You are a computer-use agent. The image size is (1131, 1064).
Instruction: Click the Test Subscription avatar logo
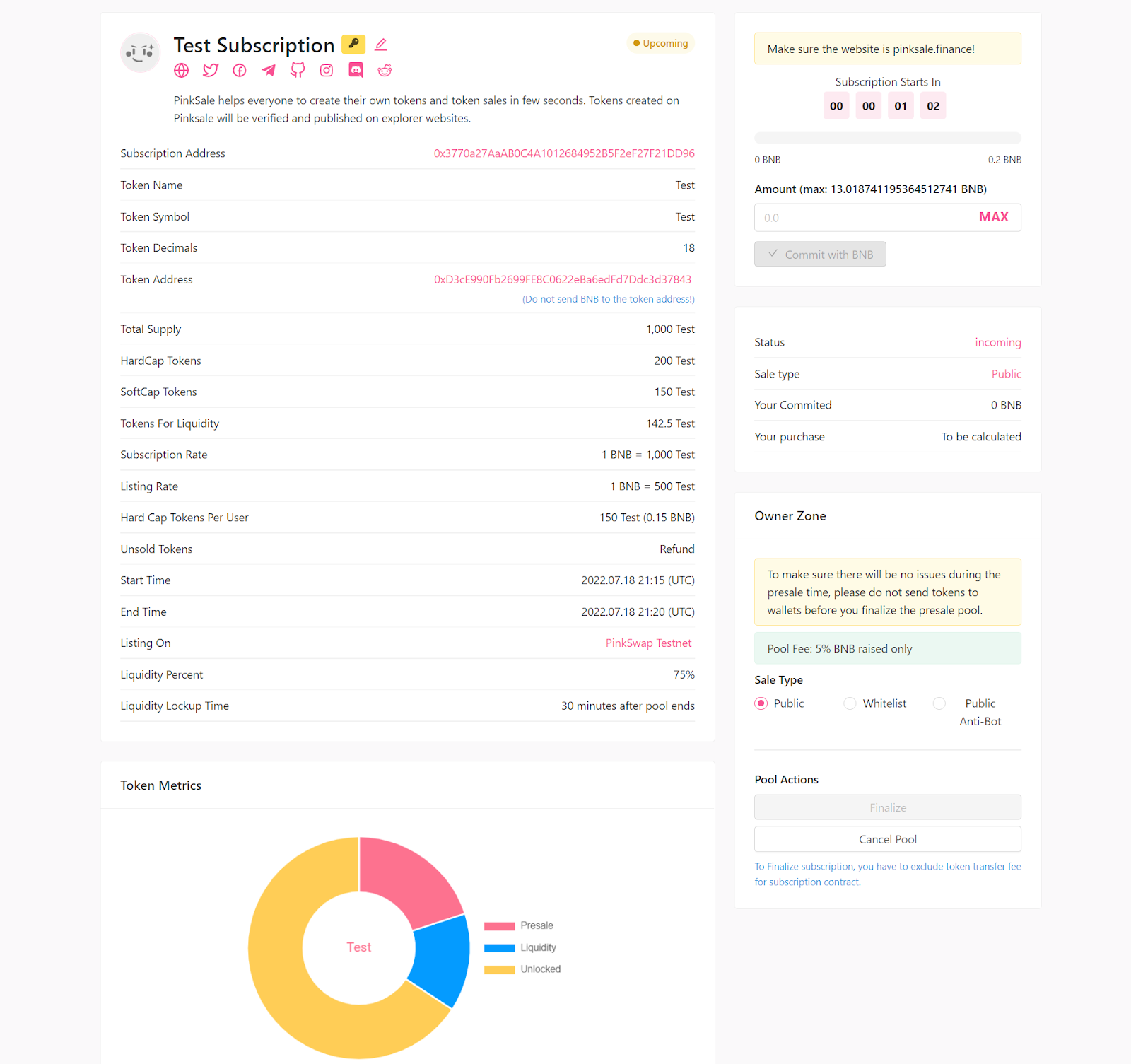141,52
